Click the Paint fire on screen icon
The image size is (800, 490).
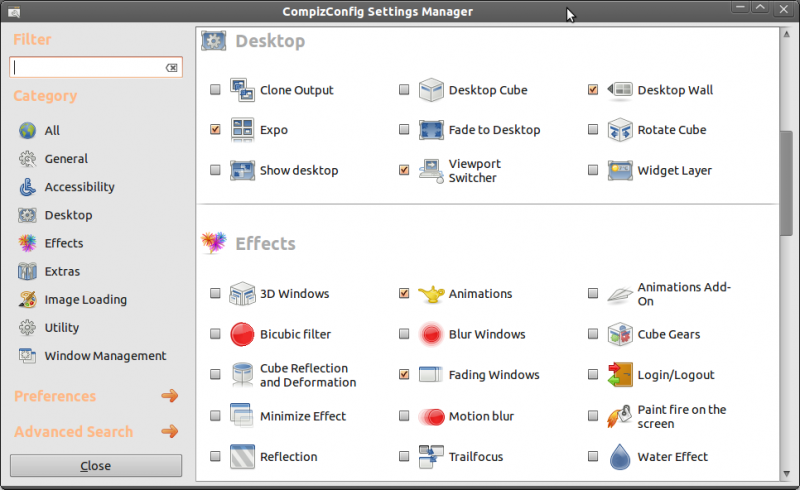[620, 416]
